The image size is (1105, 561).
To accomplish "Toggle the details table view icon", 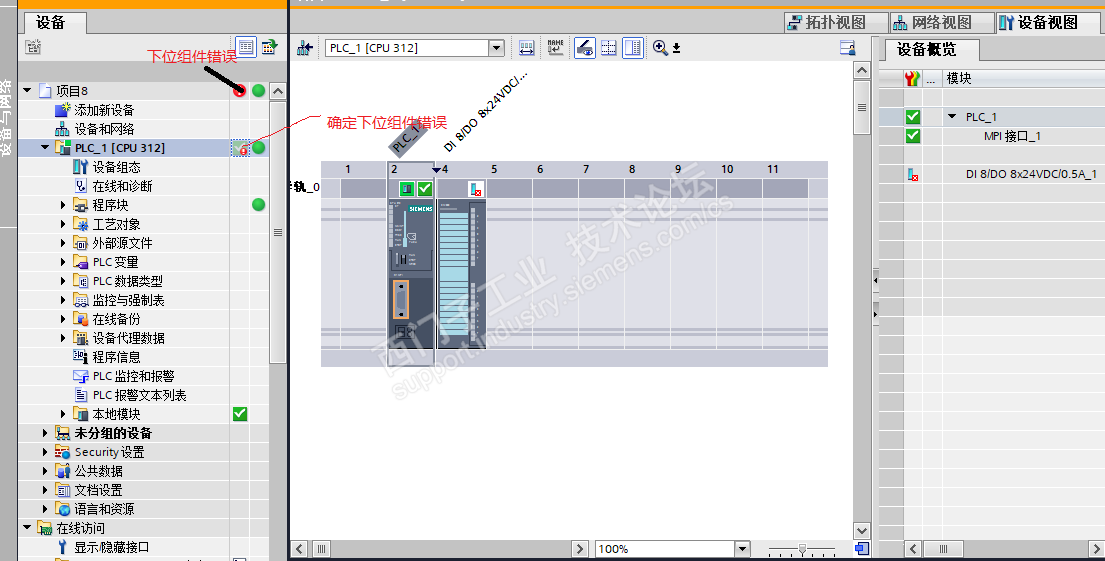I will (246, 47).
